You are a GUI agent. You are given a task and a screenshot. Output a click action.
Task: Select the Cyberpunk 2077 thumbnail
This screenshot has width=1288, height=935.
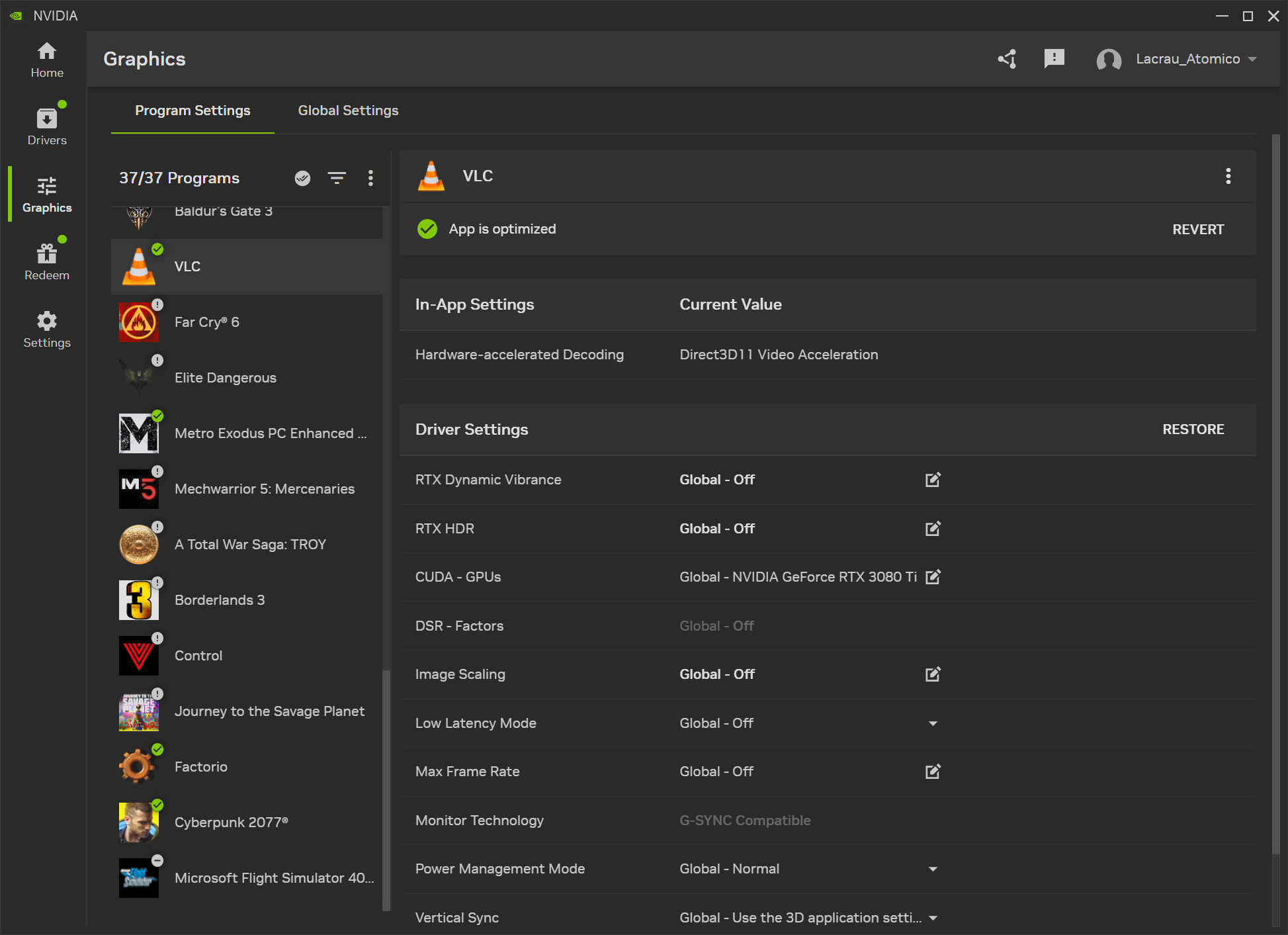pos(138,823)
